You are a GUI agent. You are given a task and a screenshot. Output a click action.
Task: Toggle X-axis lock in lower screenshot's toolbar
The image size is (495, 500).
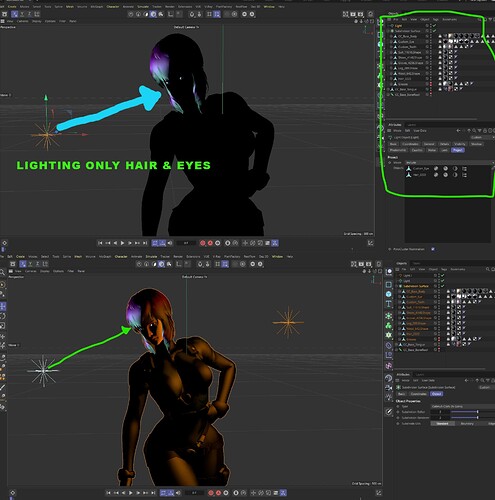pyautogui.click(x=23, y=264)
